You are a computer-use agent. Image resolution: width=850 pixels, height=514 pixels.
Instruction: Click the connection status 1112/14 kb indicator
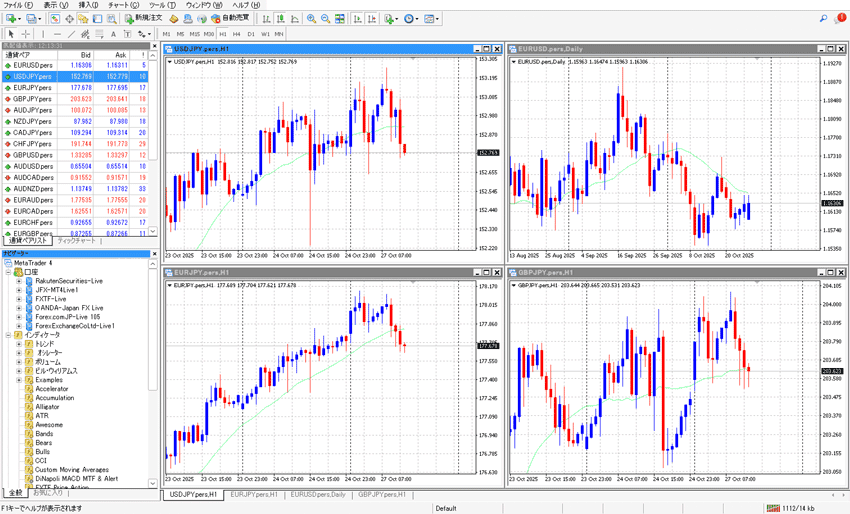[792, 508]
